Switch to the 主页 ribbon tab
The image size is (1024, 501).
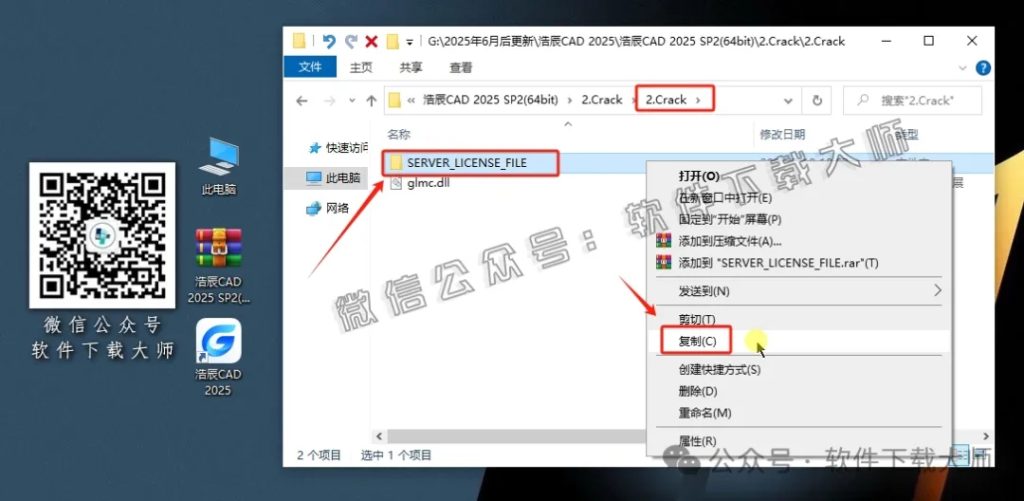click(x=361, y=67)
